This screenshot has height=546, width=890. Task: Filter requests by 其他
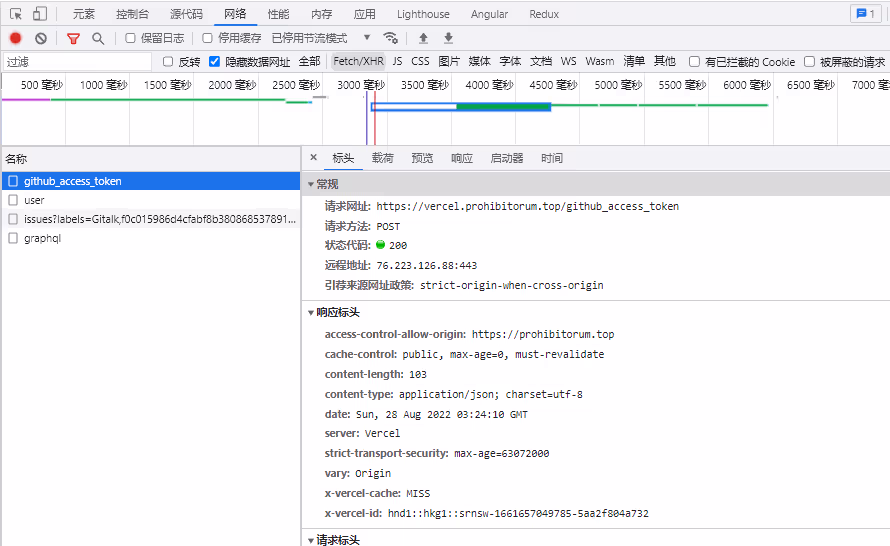(x=665, y=61)
